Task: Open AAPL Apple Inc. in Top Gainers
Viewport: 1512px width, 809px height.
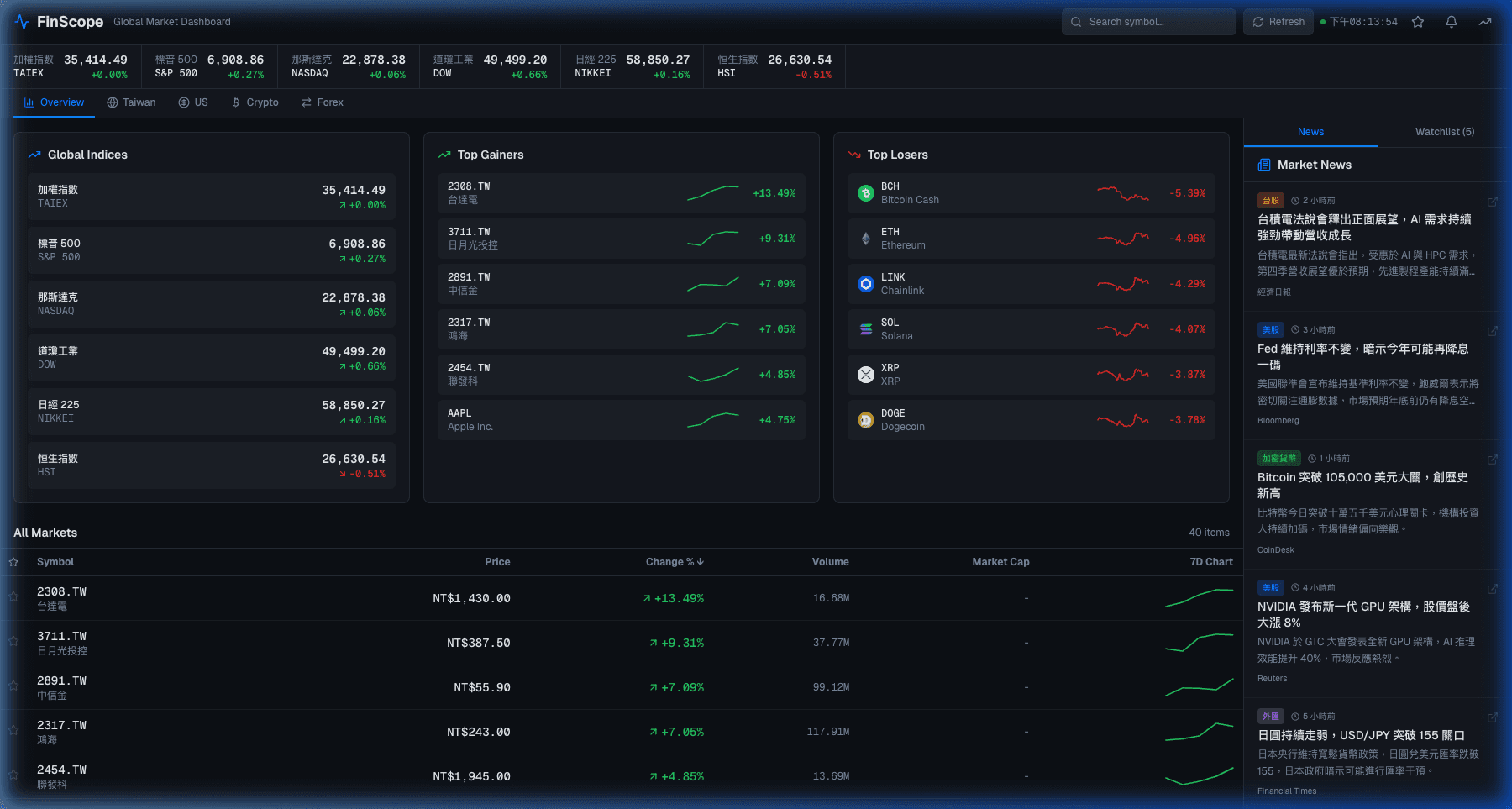Action: click(622, 420)
